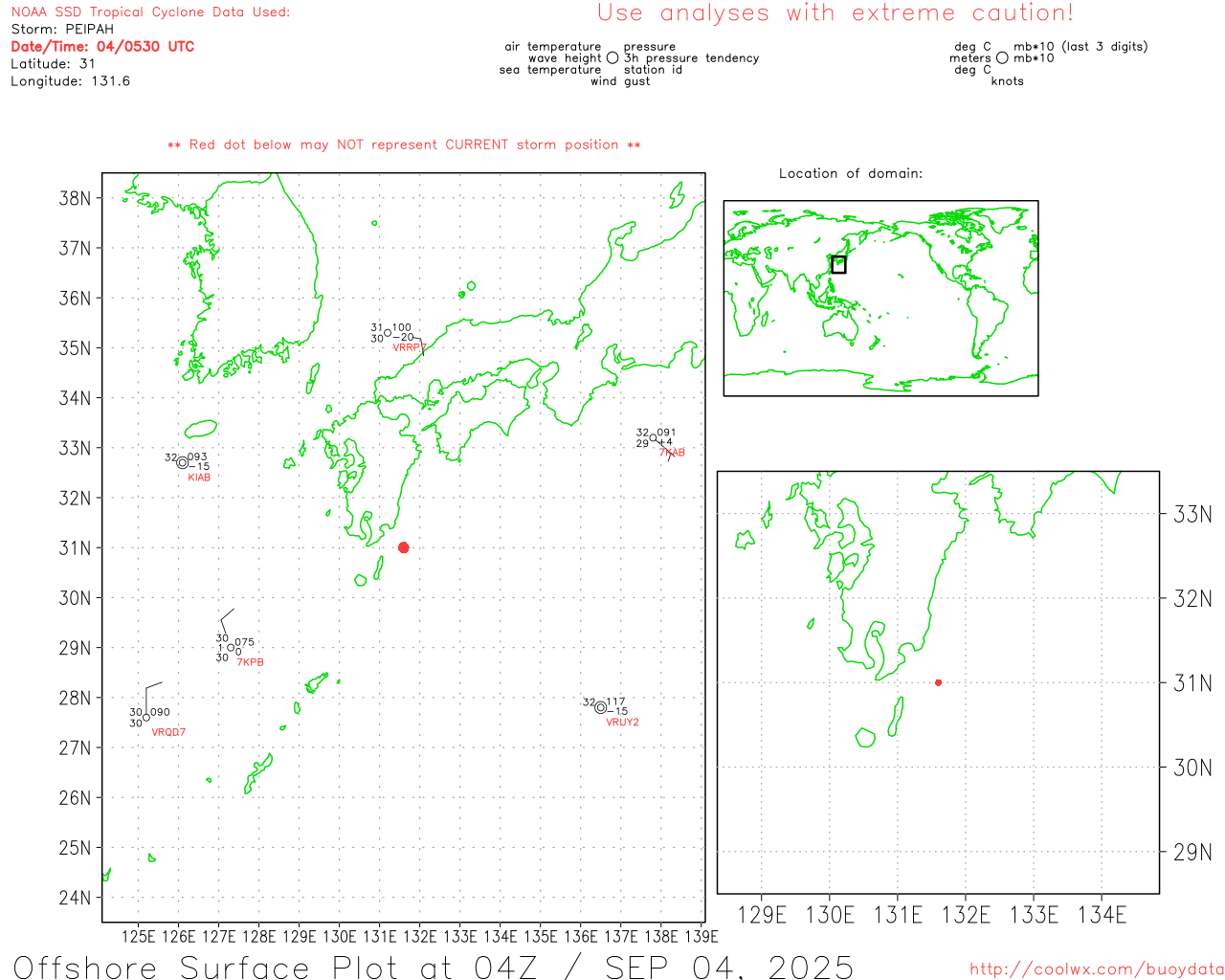Click the 091 pressure value near 7KAB
This screenshot has height=980, width=1225.
click(x=666, y=433)
